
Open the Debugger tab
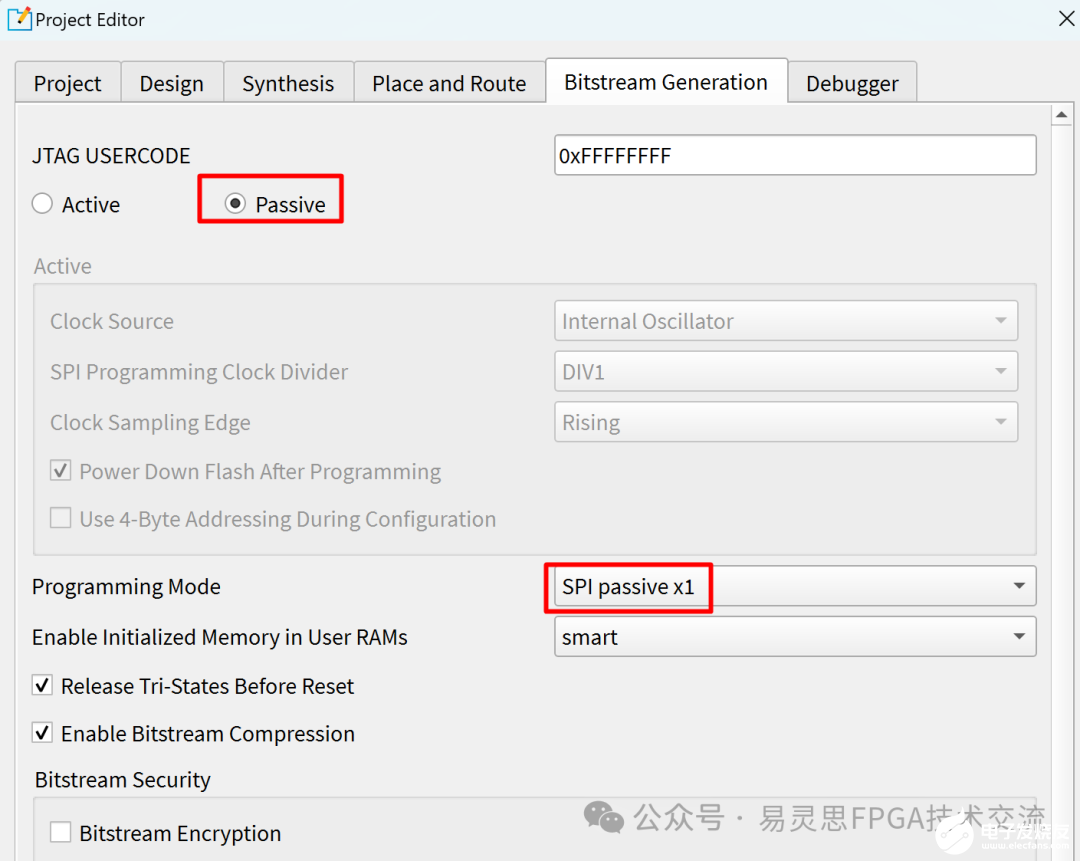tap(852, 84)
